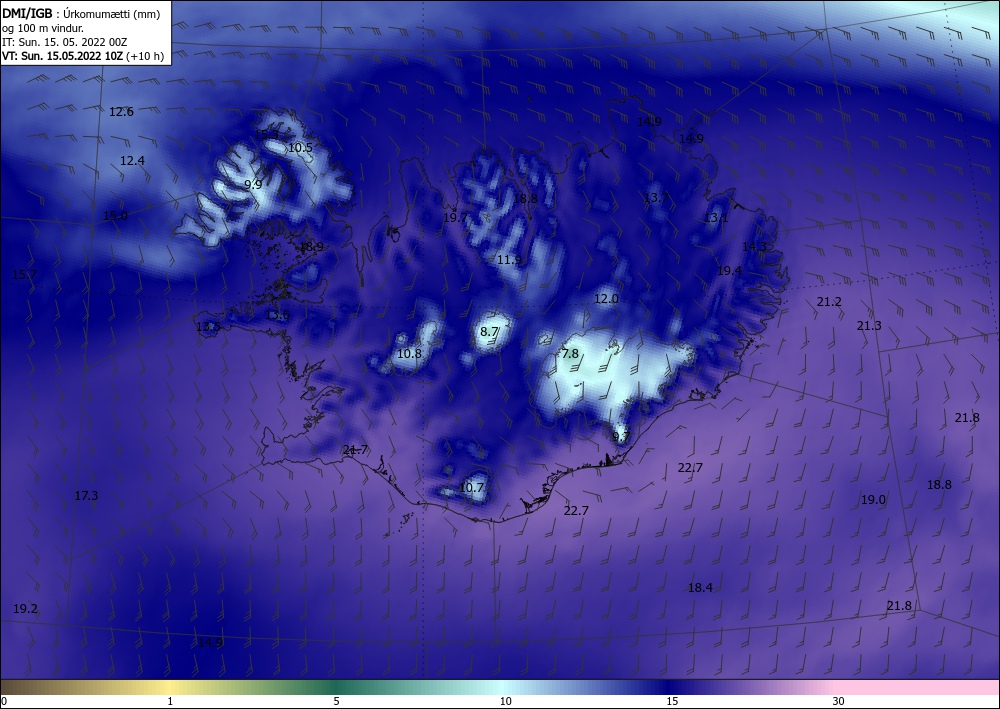
Task: Click the 'og 100 m vindur.' line
Action: click(x=43, y=28)
